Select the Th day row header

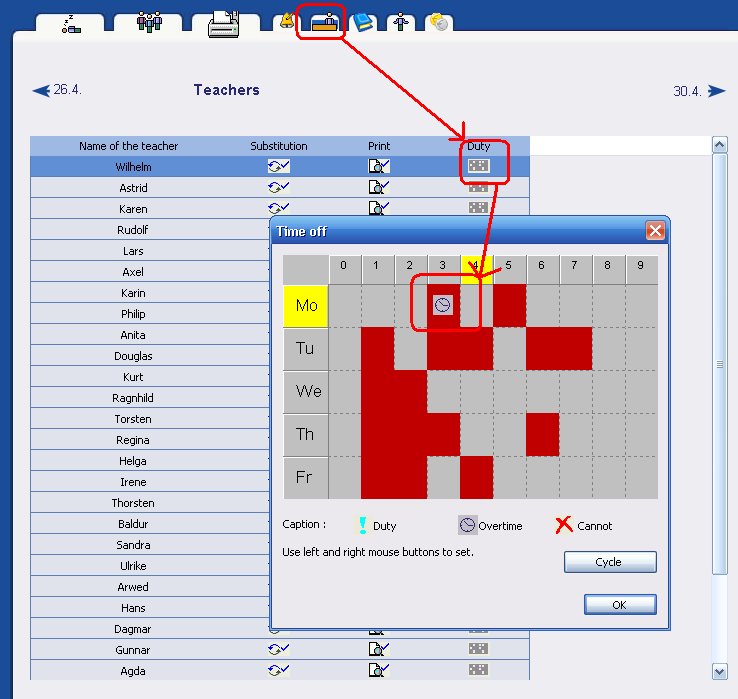click(x=305, y=434)
